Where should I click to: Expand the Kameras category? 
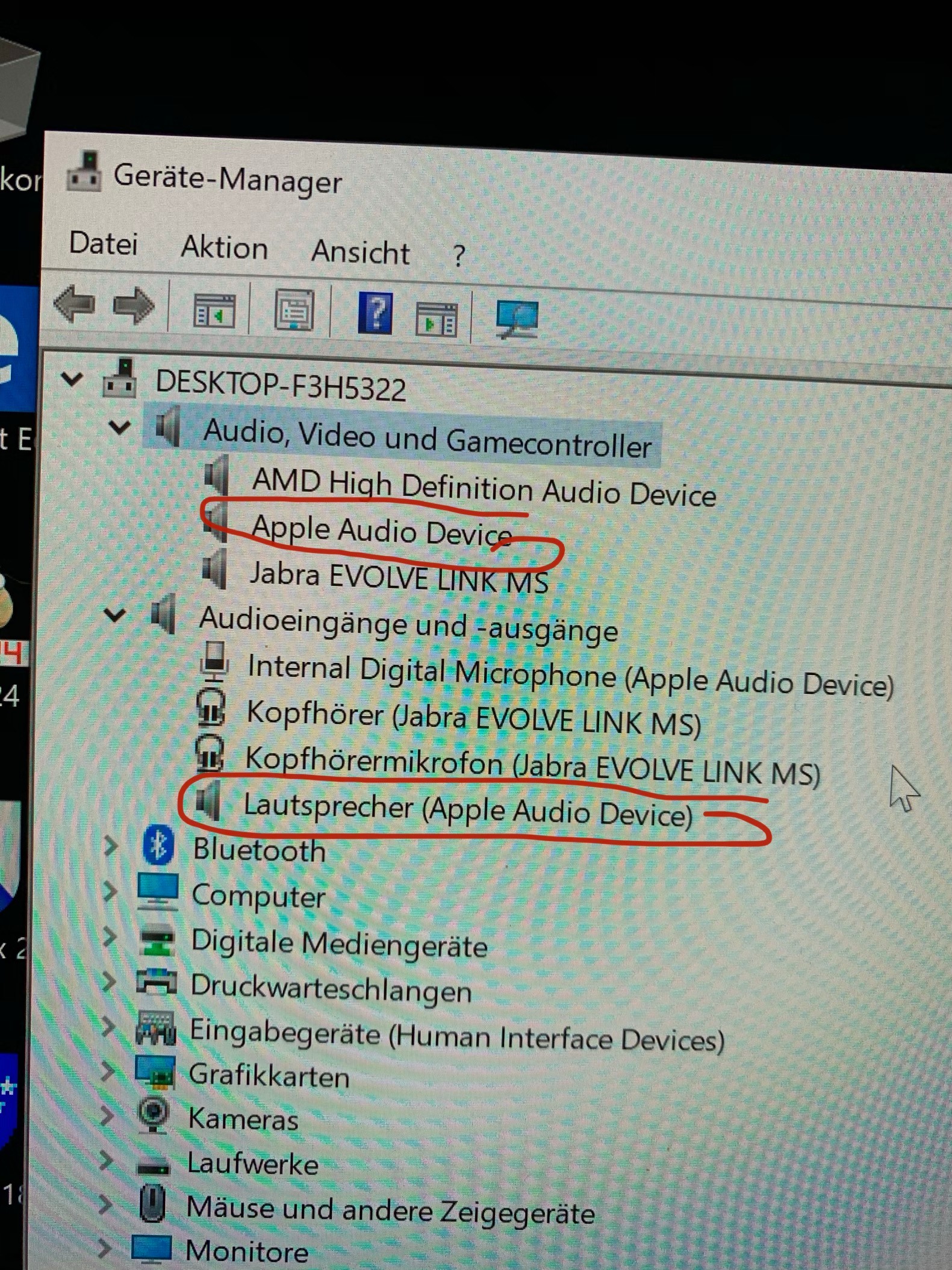tap(107, 1115)
